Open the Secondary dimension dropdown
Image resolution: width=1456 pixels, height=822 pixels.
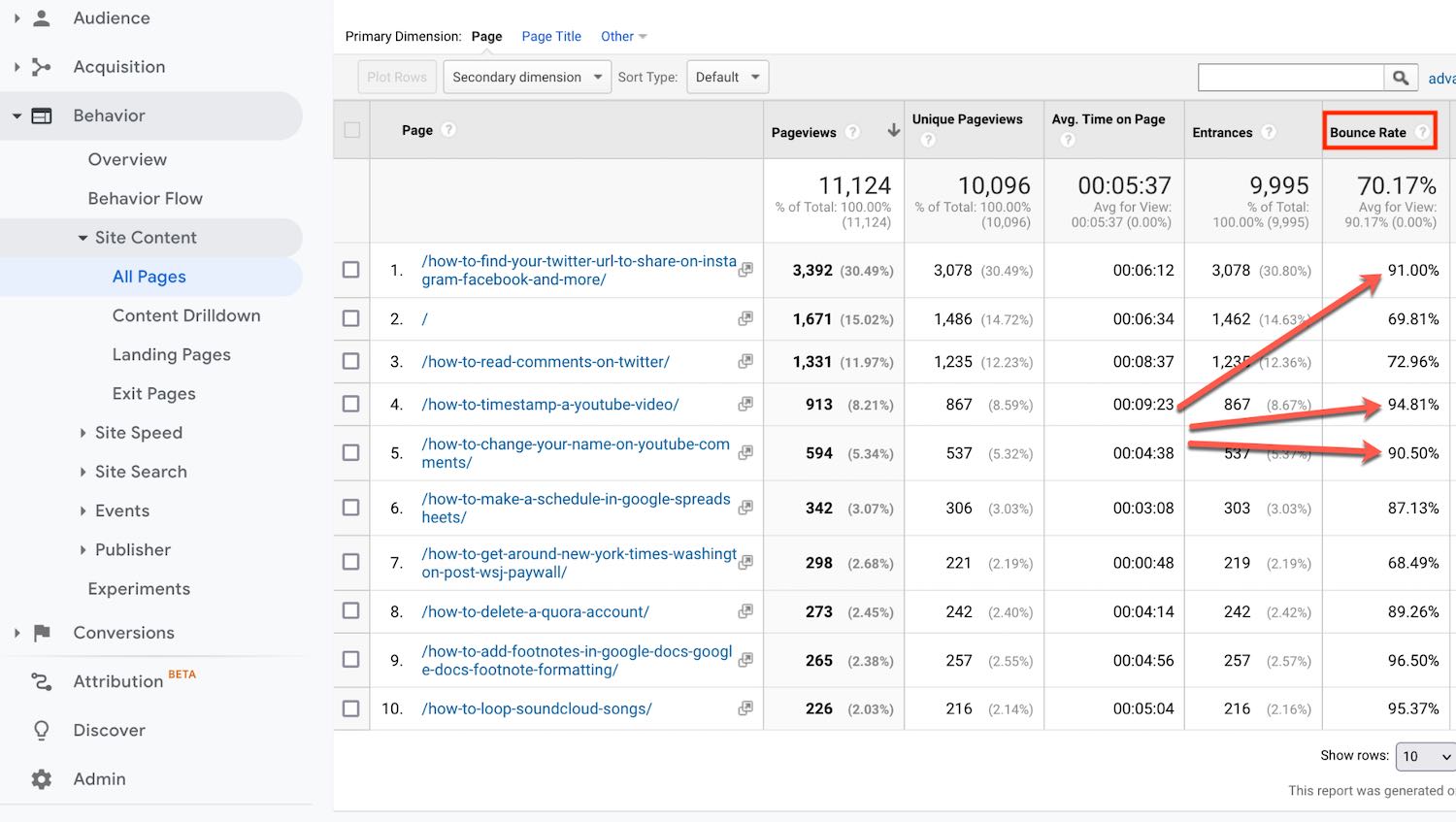tap(527, 78)
